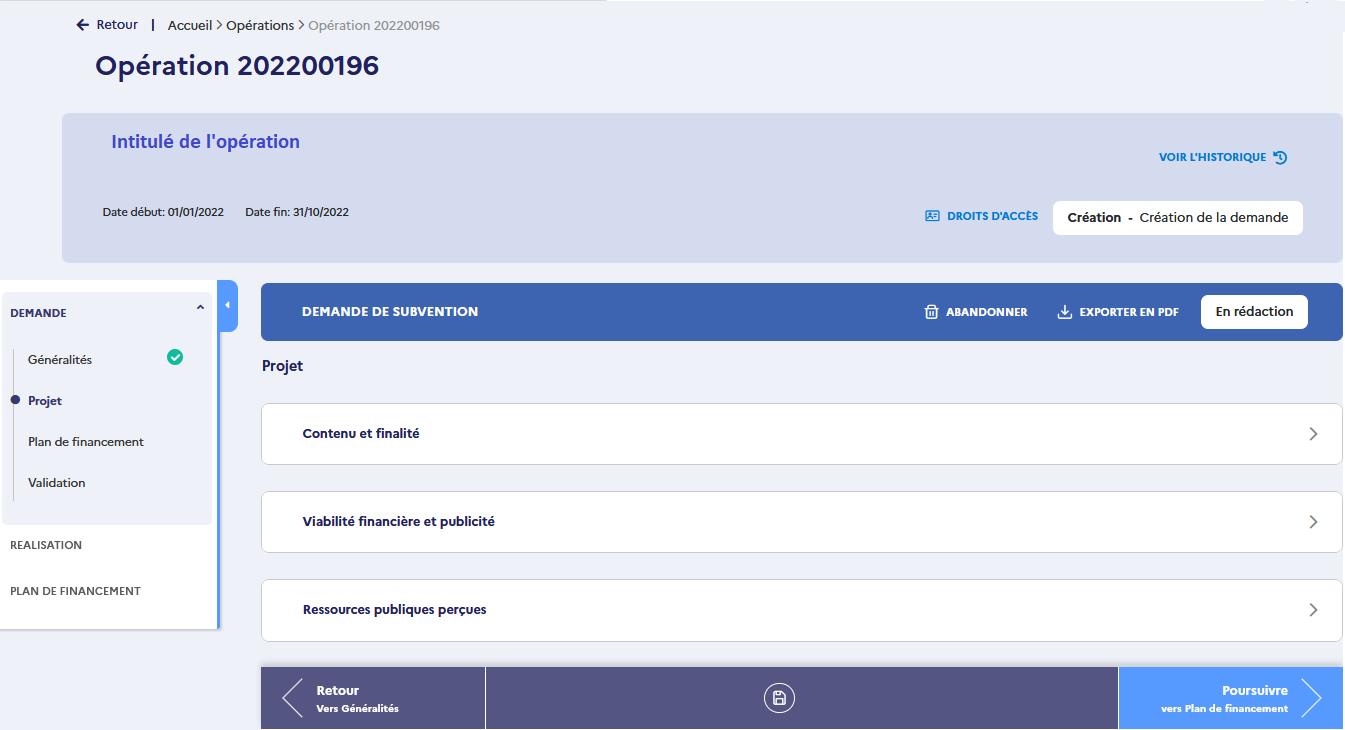This screenshot has height=730, width=1345.
Task: Click the Intitulé de l'opération title
Action: pos(205,142)
